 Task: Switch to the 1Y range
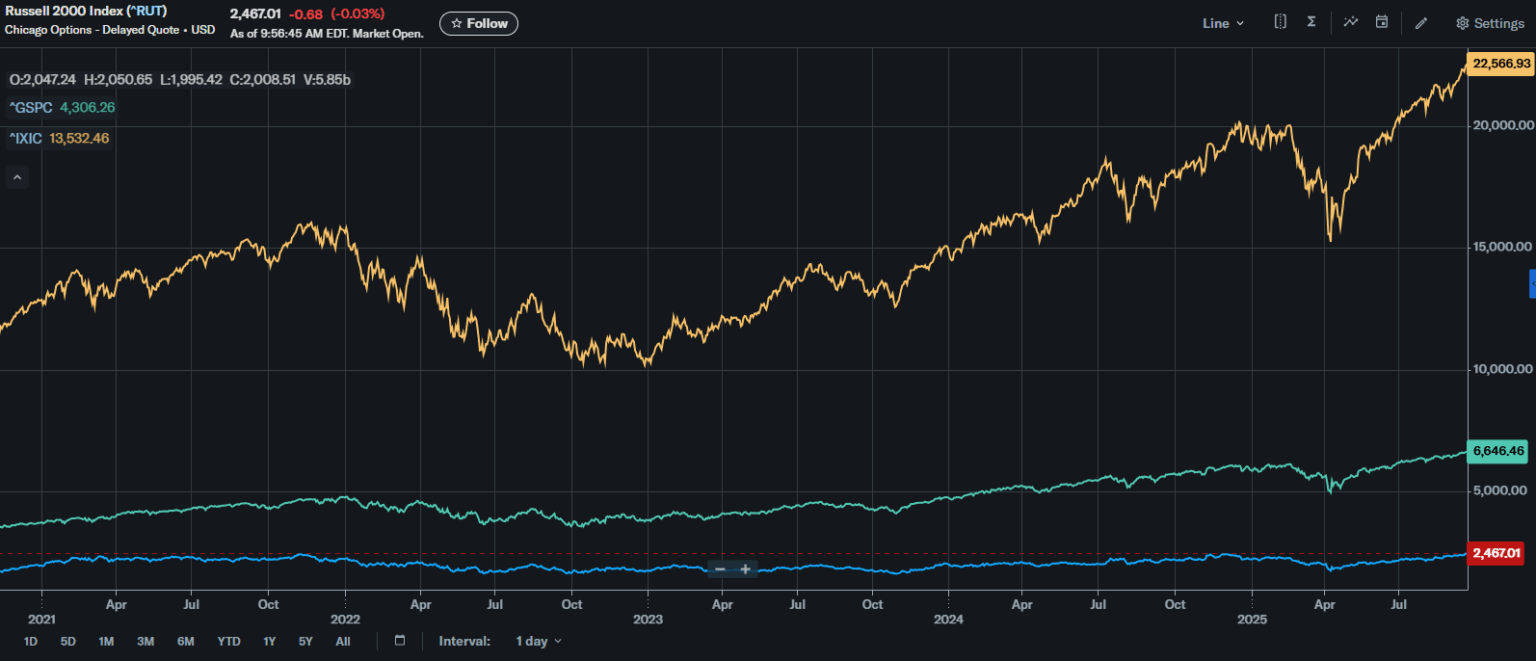[x=268, y=641]
